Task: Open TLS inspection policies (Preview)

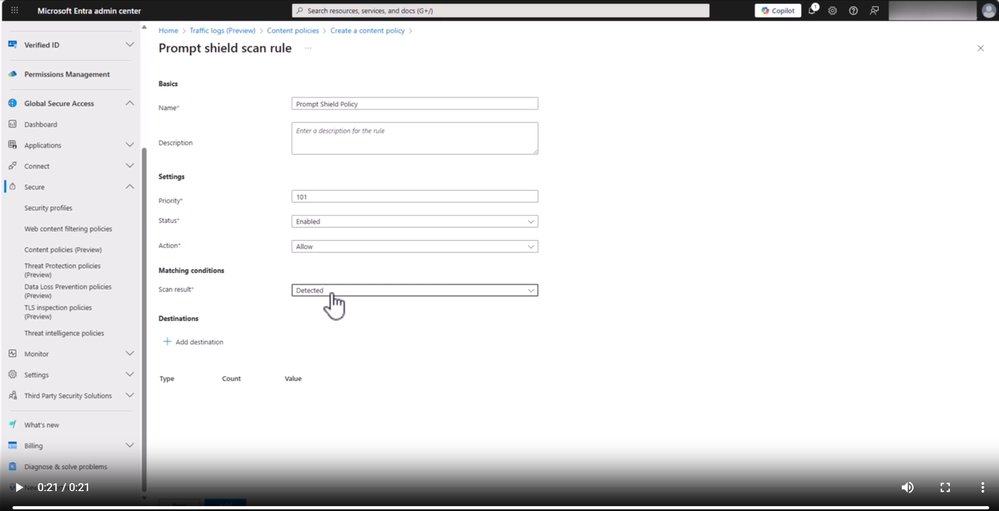Action: pos(58,312)
